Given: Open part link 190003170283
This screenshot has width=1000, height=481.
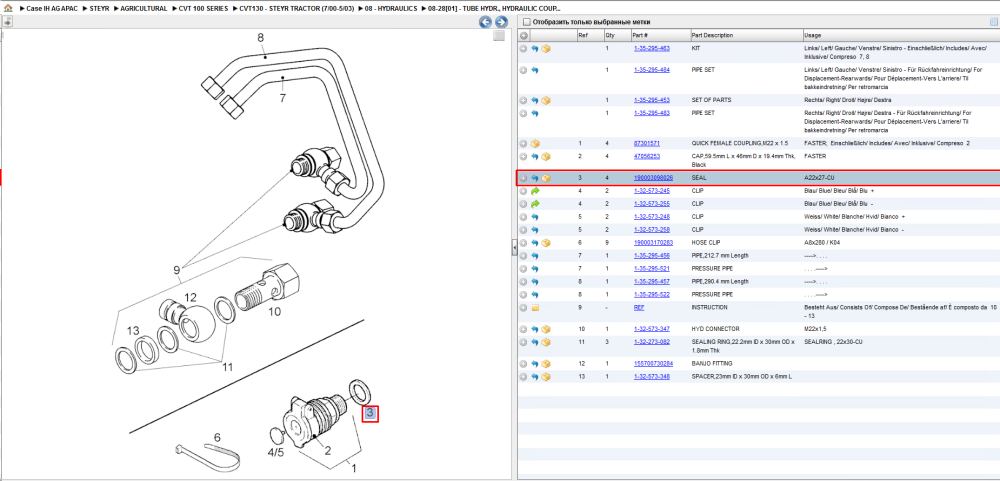Looking at the screenshot, I should (x=652, y=242).
